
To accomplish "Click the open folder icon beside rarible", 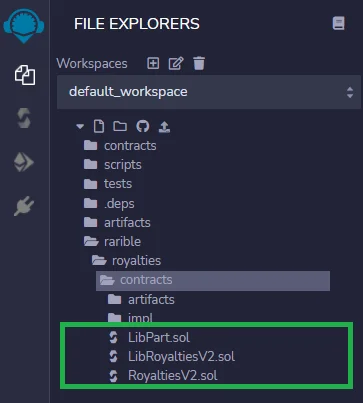I will (91, 241).
